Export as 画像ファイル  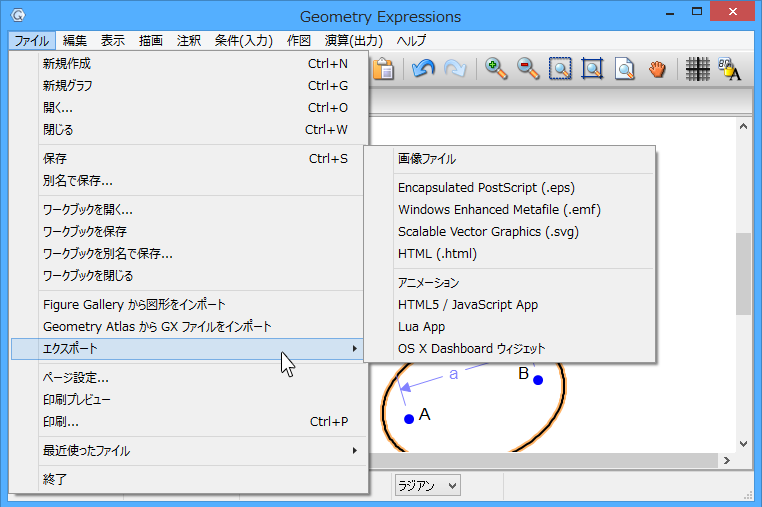pos(509,159)
